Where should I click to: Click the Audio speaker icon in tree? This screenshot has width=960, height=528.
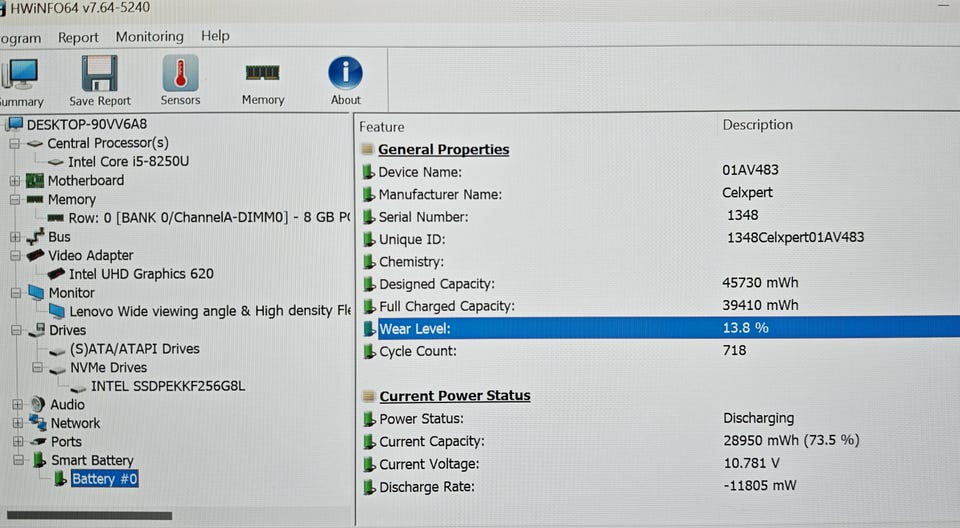pos(38,404)
